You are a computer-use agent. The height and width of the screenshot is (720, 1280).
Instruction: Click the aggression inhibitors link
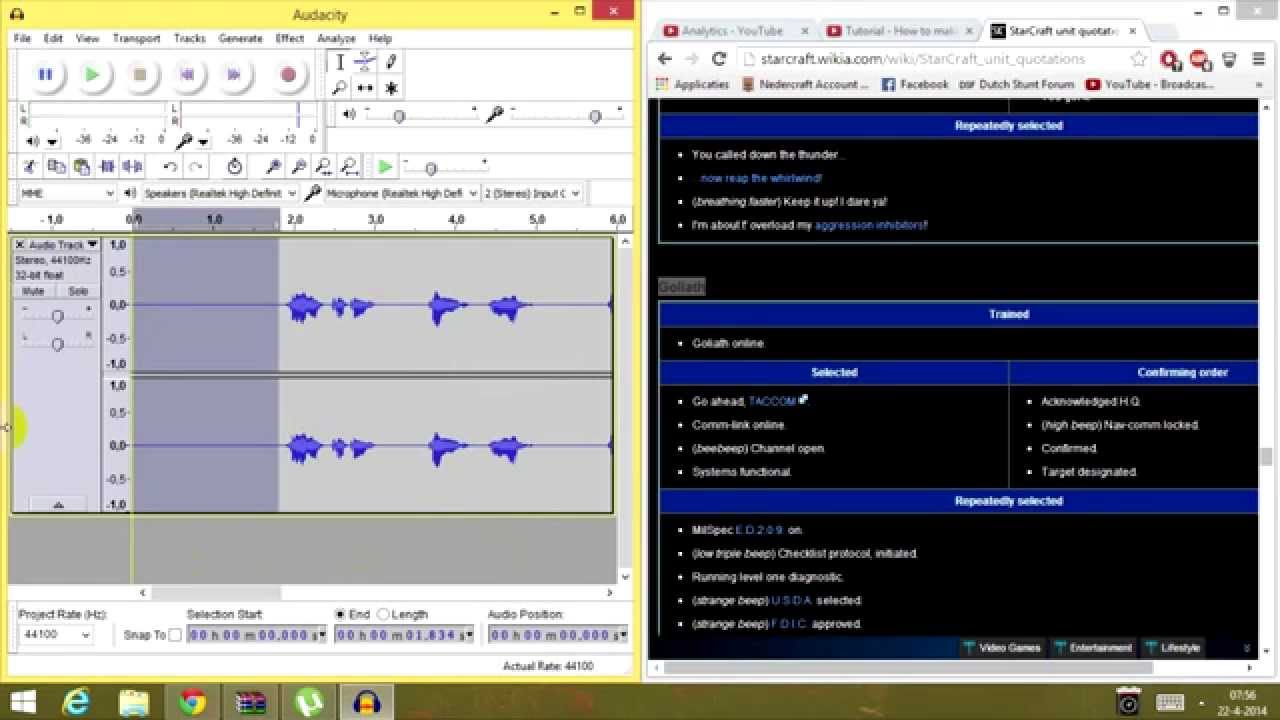(871, 225)
